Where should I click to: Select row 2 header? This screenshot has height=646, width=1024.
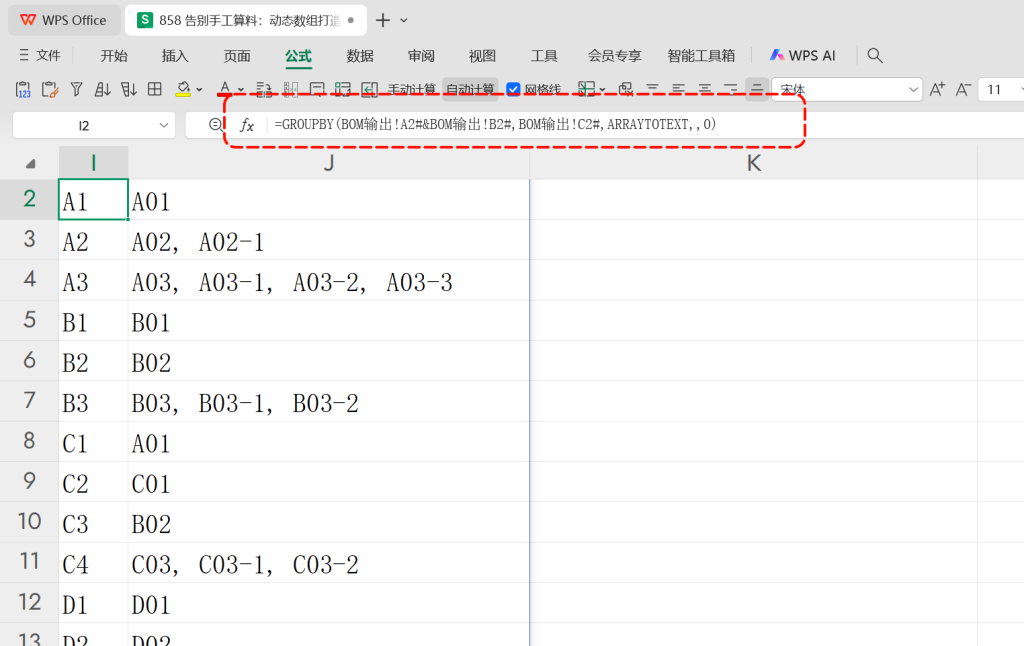click(x=29, y=199)
